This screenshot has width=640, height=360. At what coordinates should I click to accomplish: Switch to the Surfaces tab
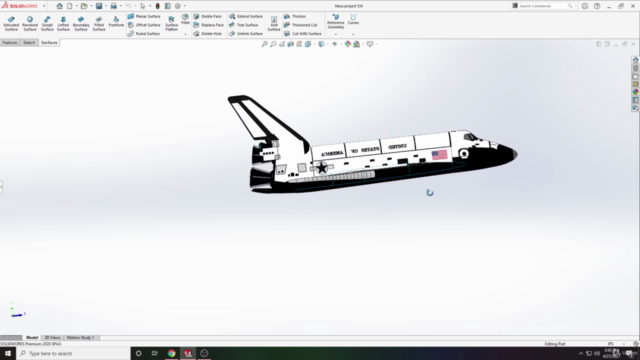tap(49, 42)
